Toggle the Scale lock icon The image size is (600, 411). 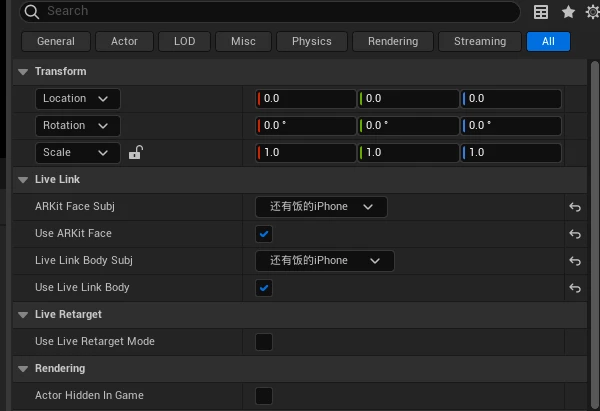coord(135,153)
